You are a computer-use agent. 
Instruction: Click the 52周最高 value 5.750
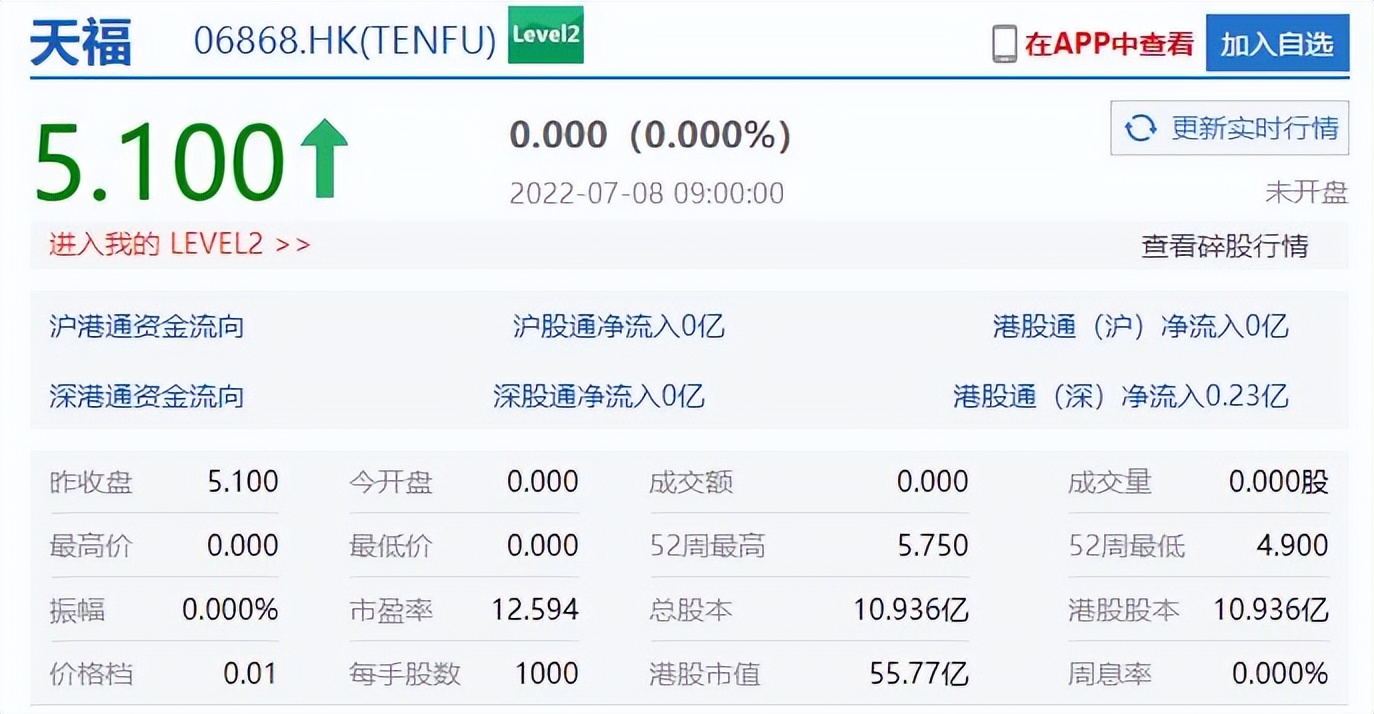[x=933, y=545]
